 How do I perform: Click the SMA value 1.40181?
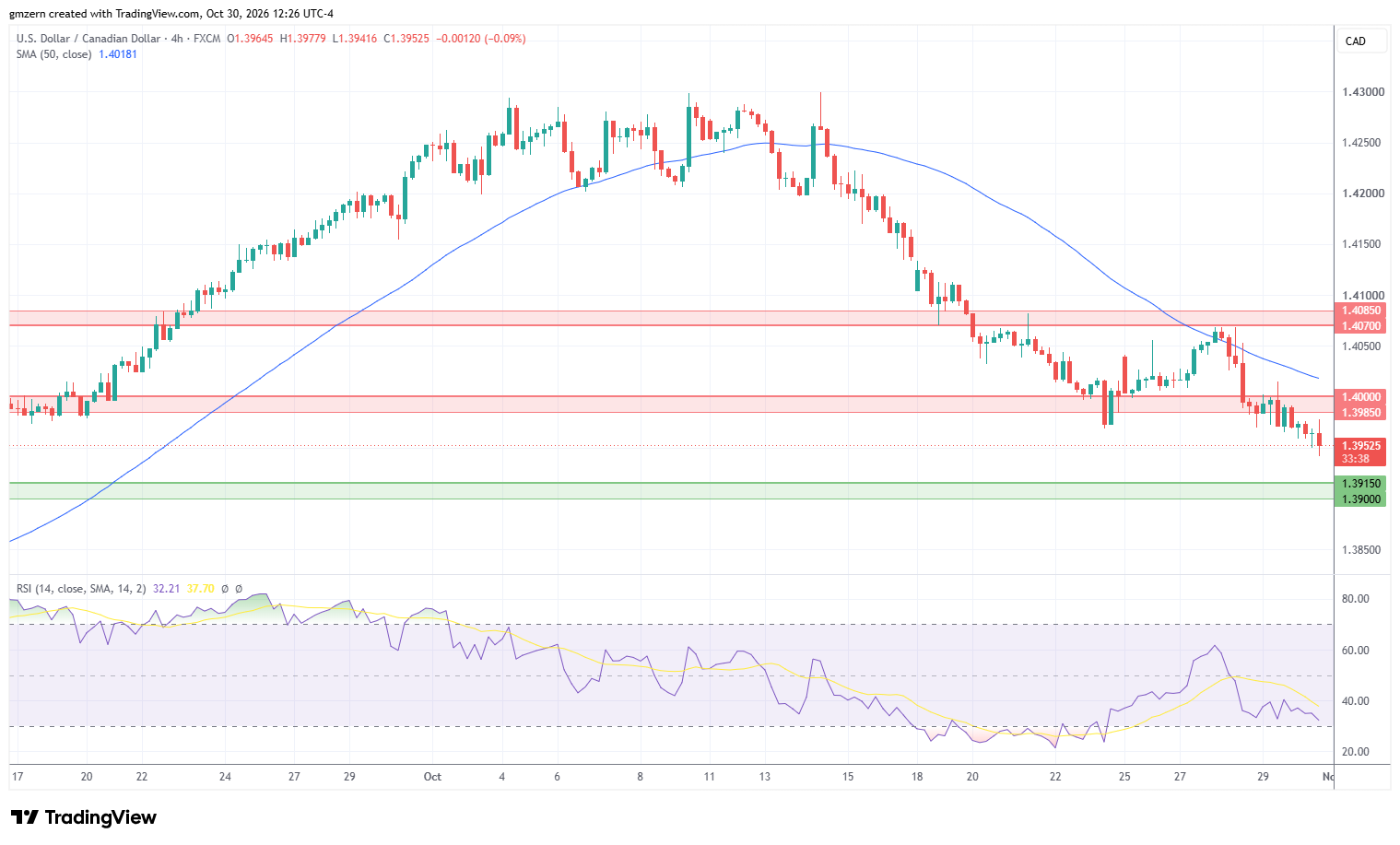coord(118,54)
